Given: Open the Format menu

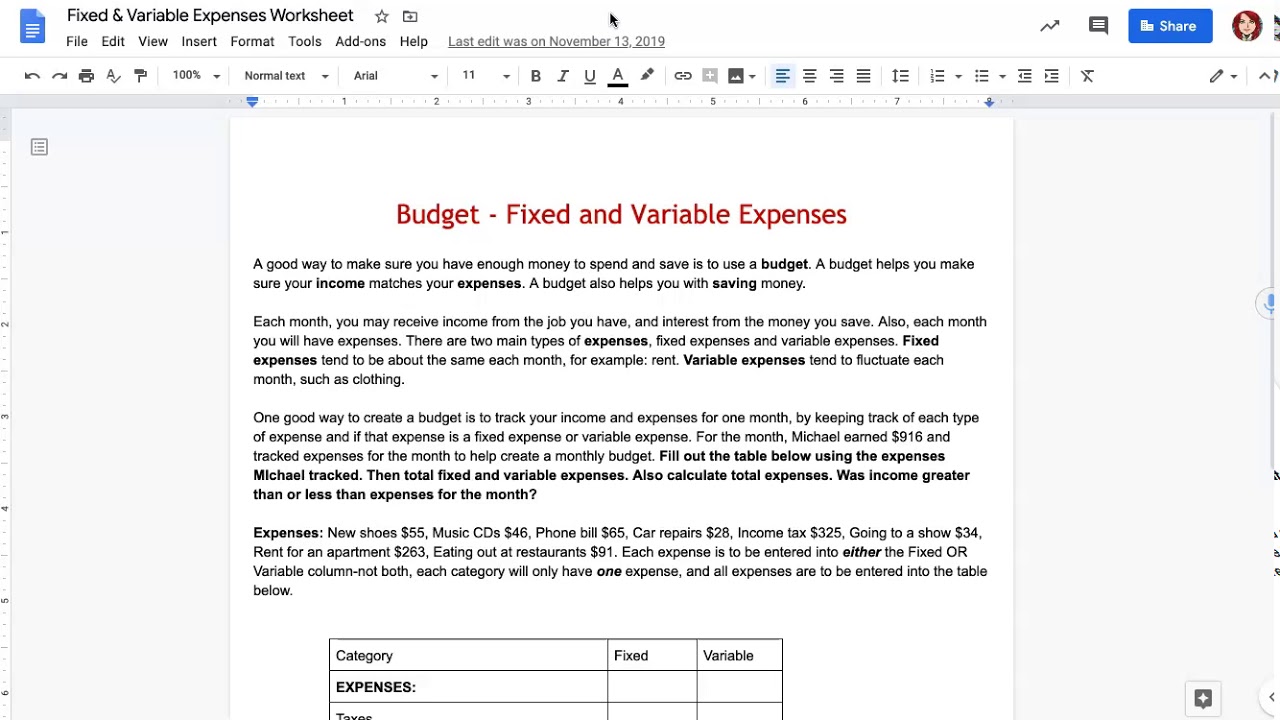Looking at the screenshot, I should click(x=252, y=41).
